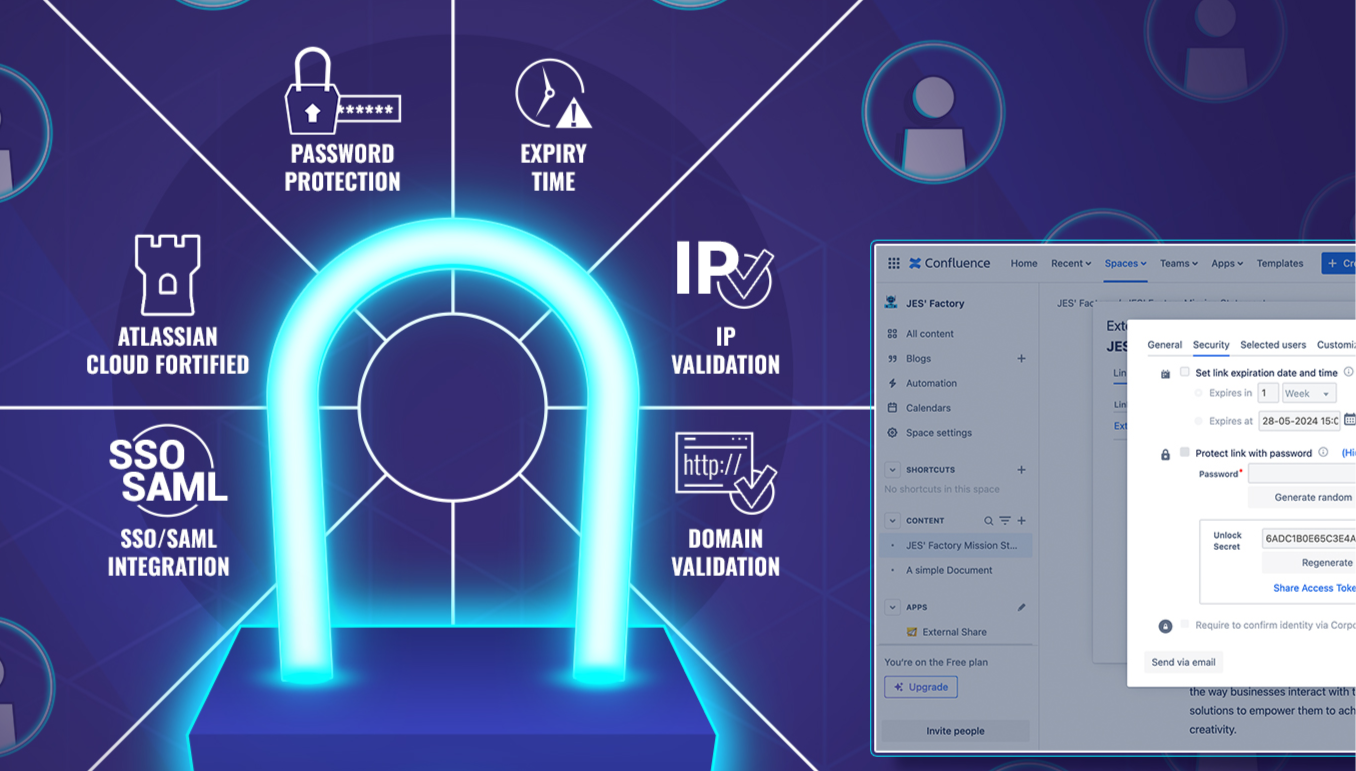The width and height of the screenshot is (1356, 771).
Task: Open the Apps dropdown in top navigation
Action: click(x=1227, y=263)
